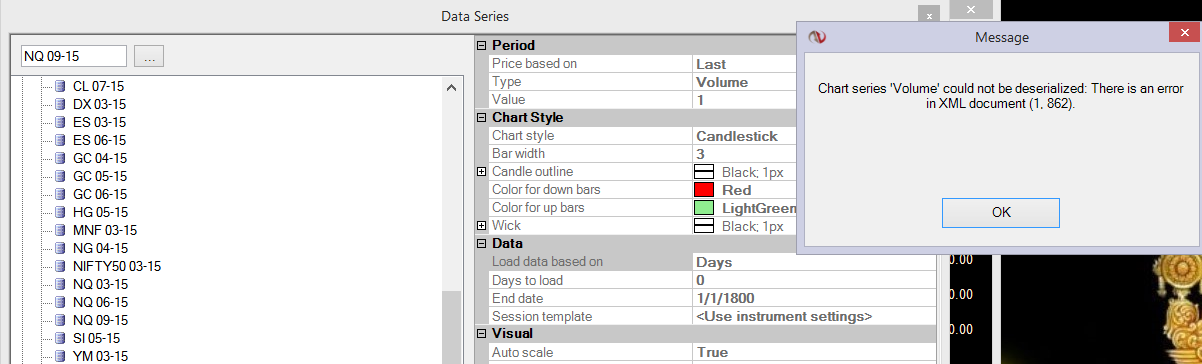Click the instrument list scrollbar up arrow

click(x=453, y=88)
